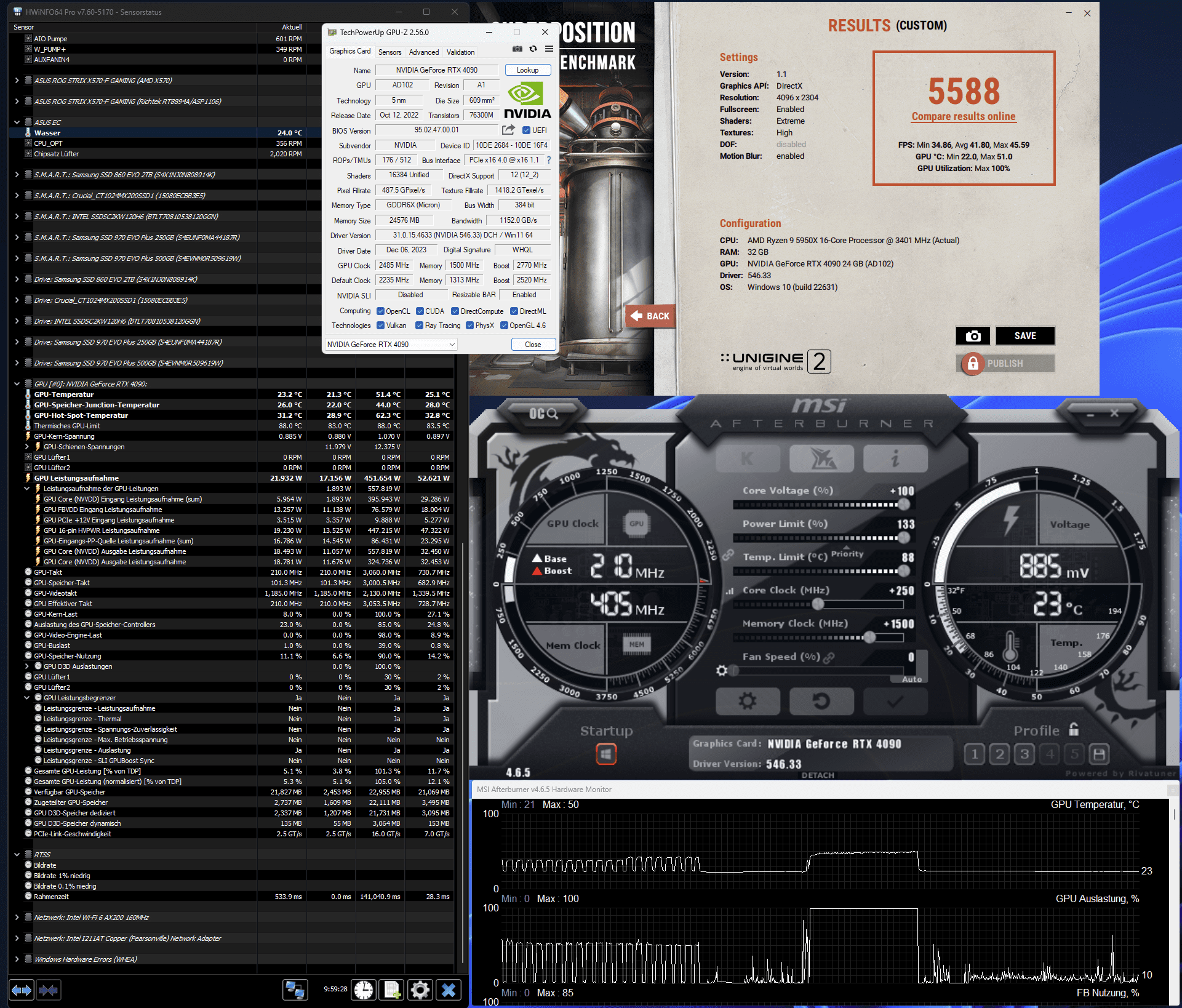Open Afterburner MSI dragon logo button
This screenshot has width=1182, height=1008.
click(821, 458)
